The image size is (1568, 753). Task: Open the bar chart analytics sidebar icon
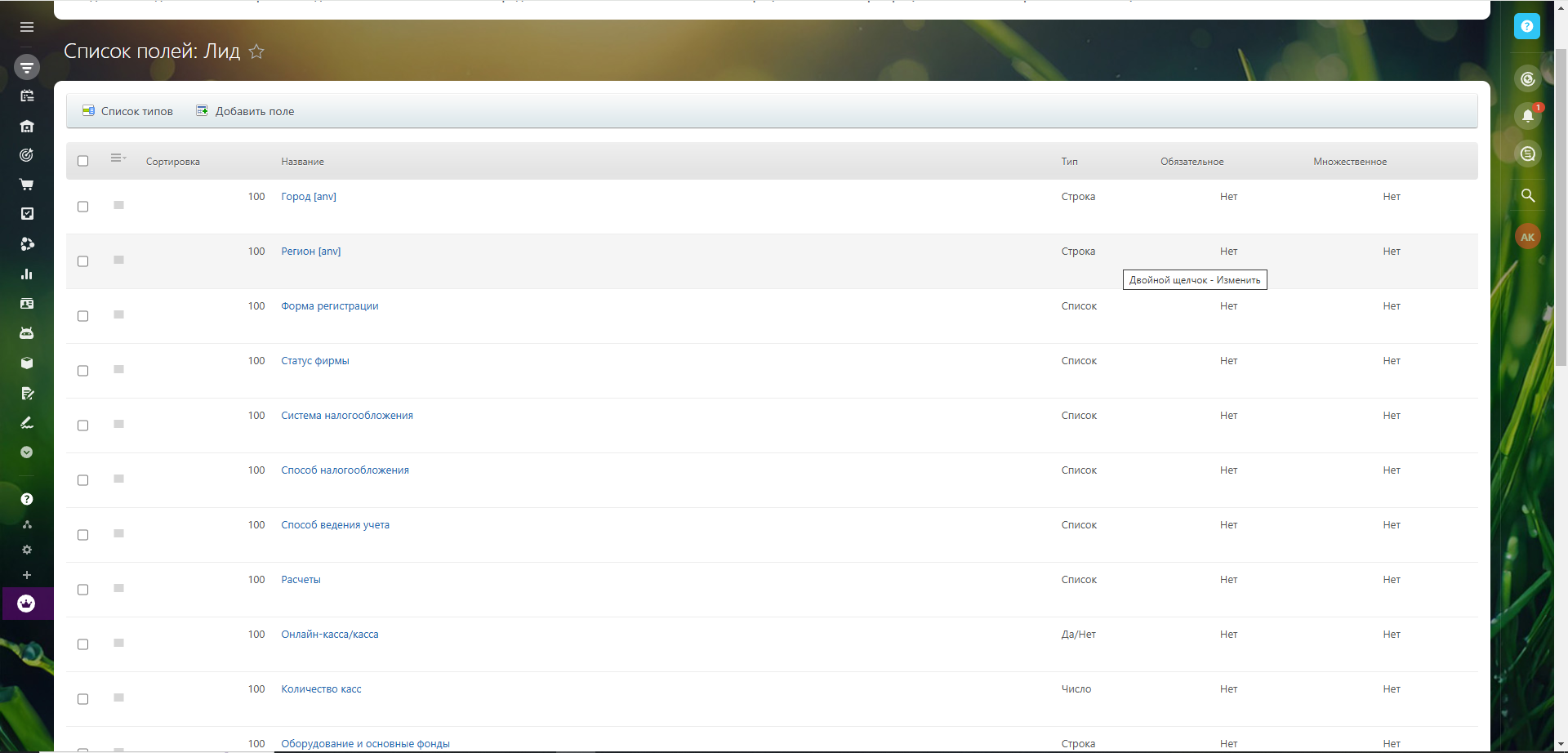(27, 274)
